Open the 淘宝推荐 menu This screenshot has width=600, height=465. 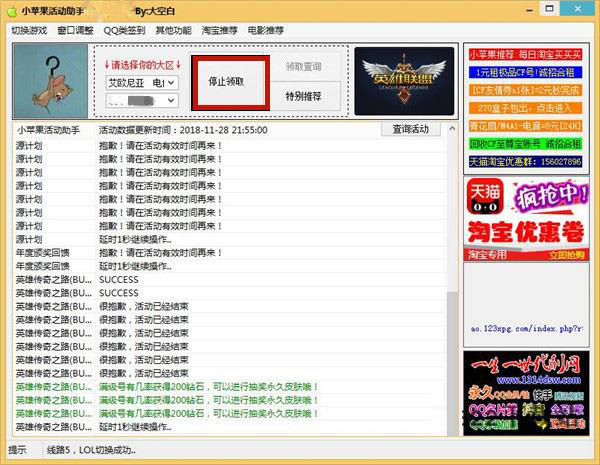pyautogui.click(x=220, y=30)
